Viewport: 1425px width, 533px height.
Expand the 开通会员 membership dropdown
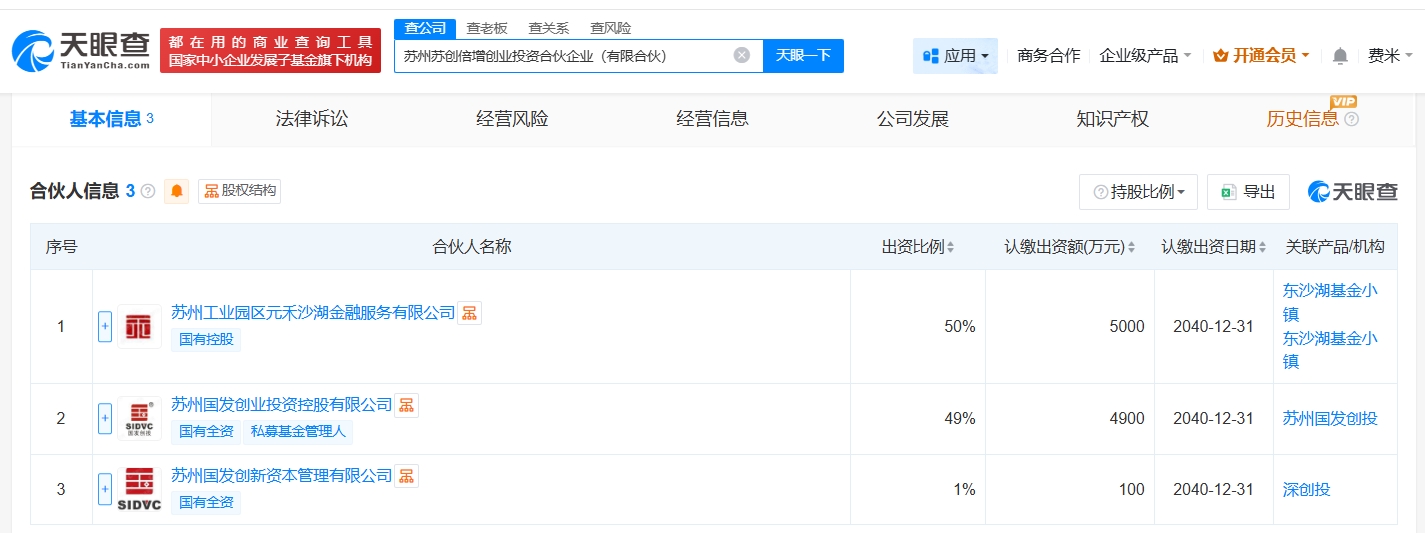(1261, 56)
